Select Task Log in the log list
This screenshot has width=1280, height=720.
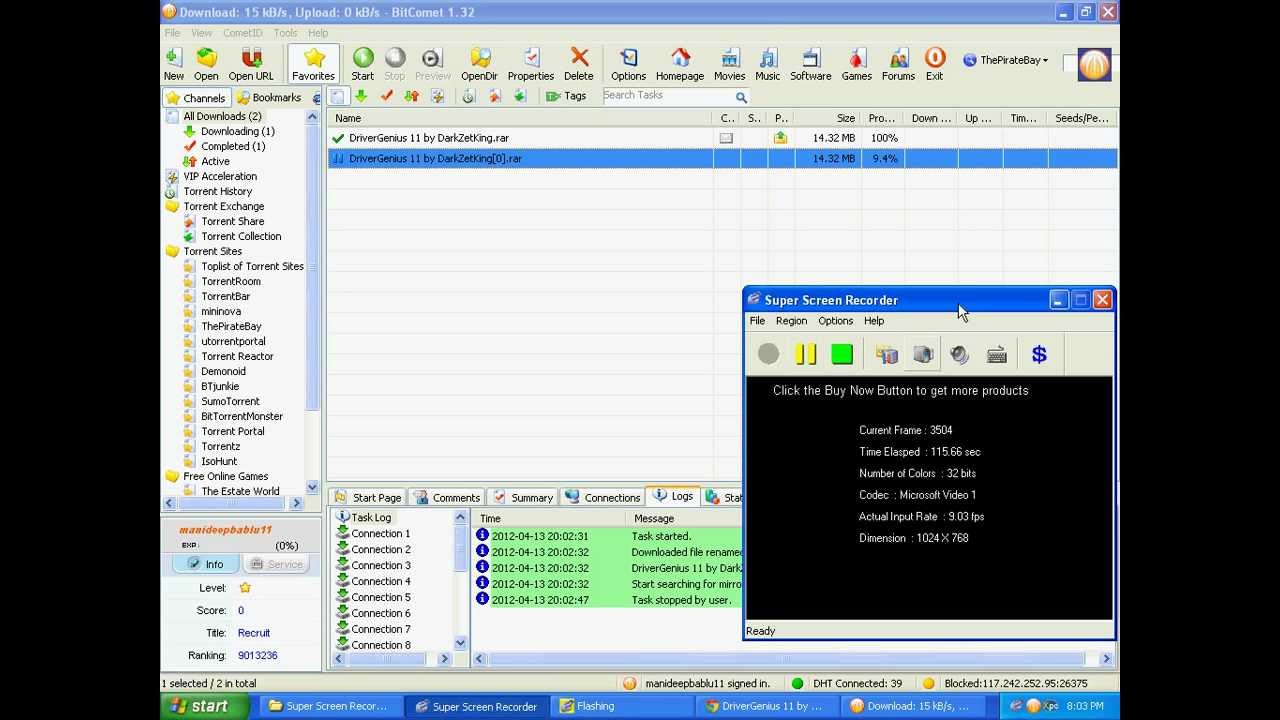click(371, 517)
